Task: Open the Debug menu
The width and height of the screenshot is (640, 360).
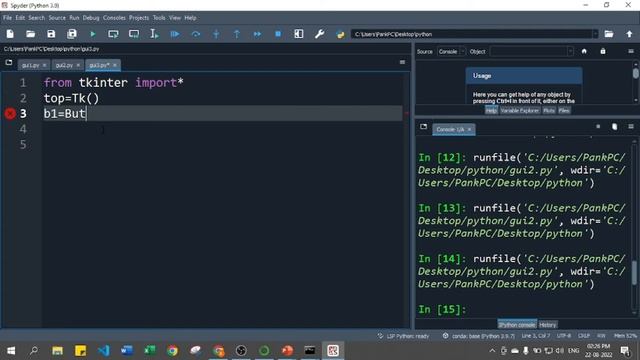Action: point(91,18)
